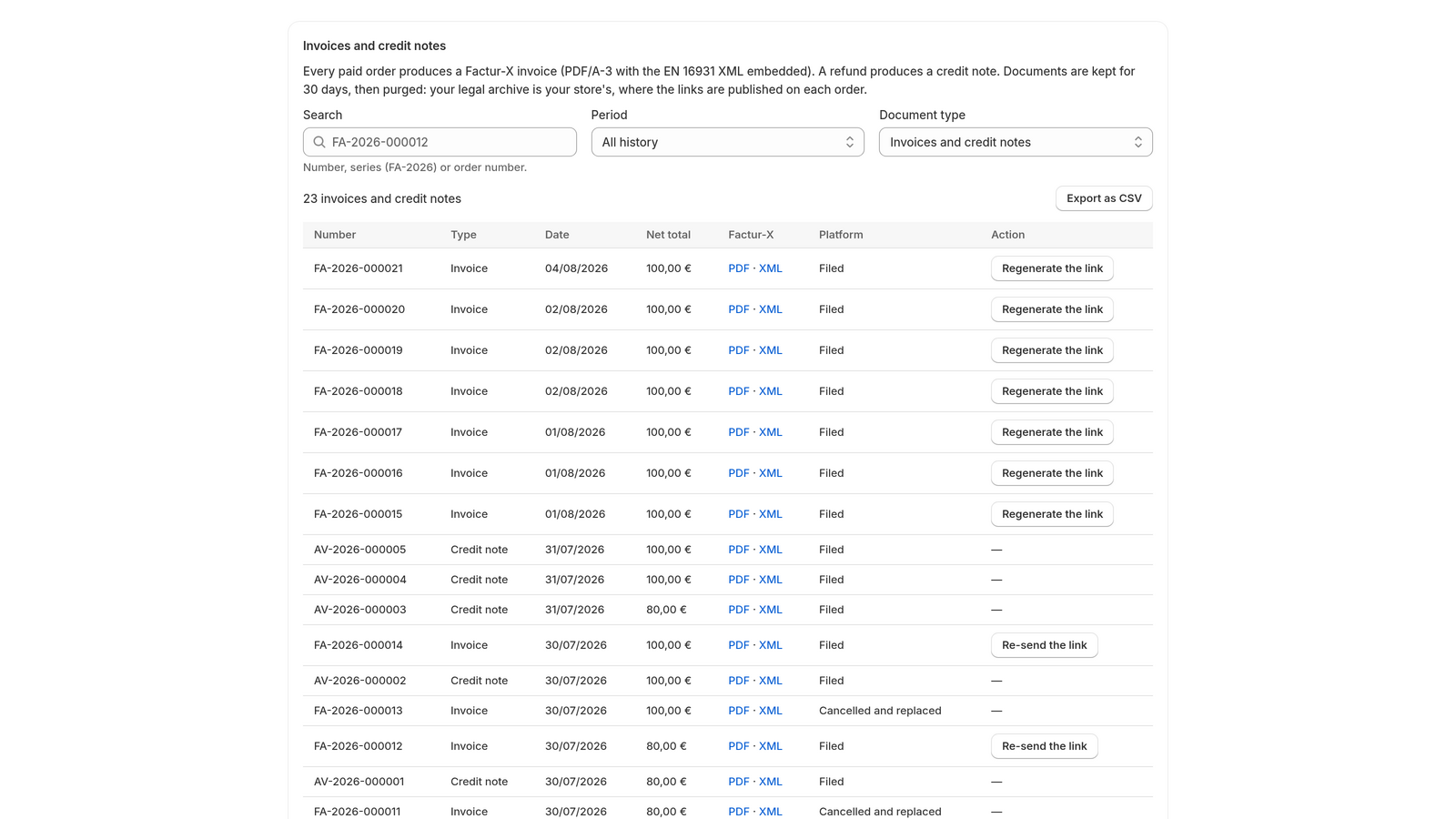Click the Platform column header
The image size is (1456, 819).
click(x=841, y=235)
